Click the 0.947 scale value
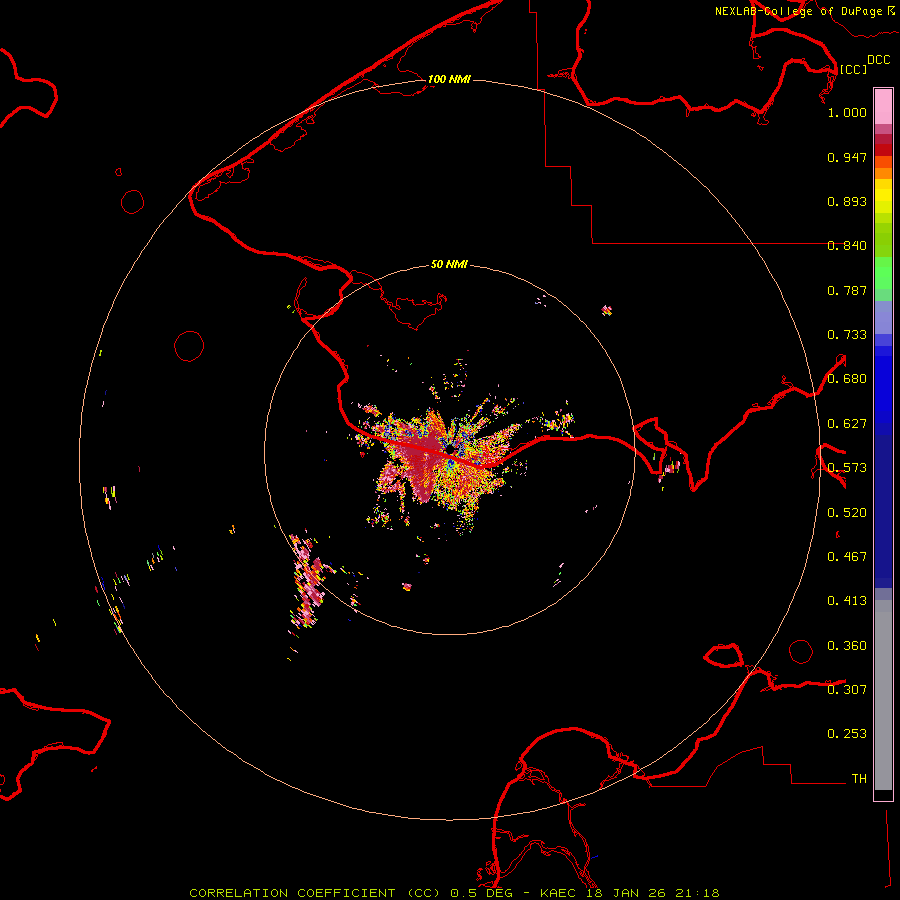 (846, 157)
